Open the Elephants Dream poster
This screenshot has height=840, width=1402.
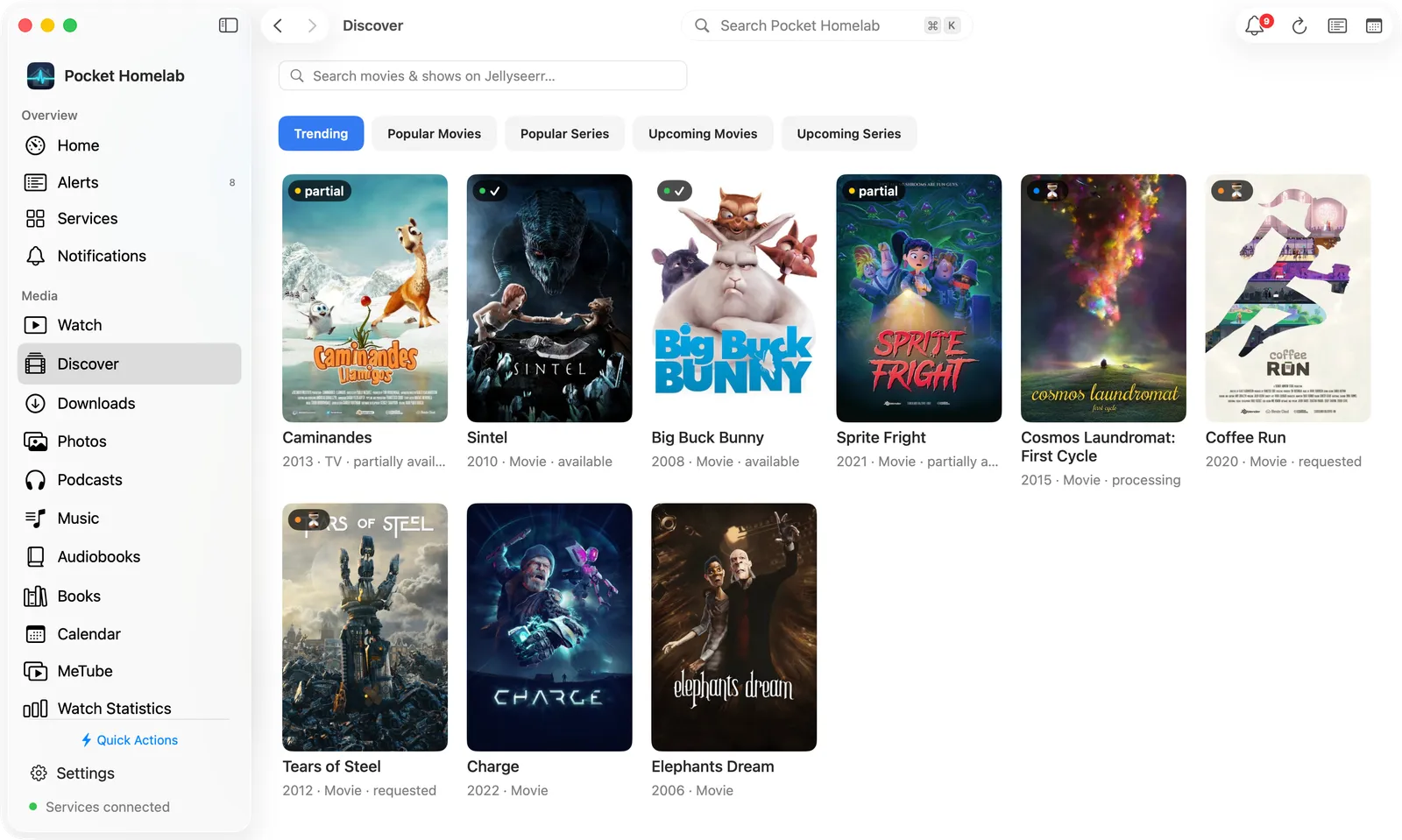click(734, 627)
